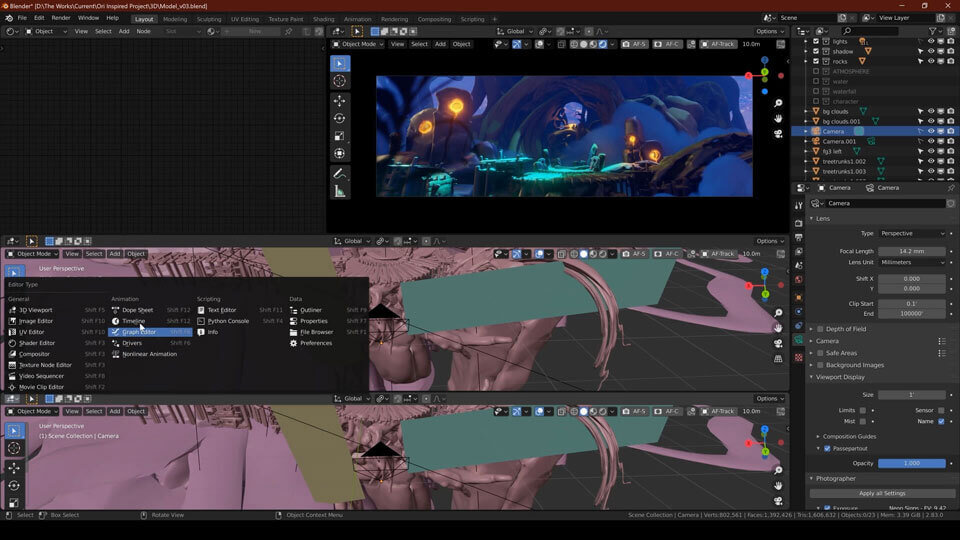Click the AF-Track button in top viewport
Image resolution: width=960 pixels, height=540 pixels.
point(718,44)
